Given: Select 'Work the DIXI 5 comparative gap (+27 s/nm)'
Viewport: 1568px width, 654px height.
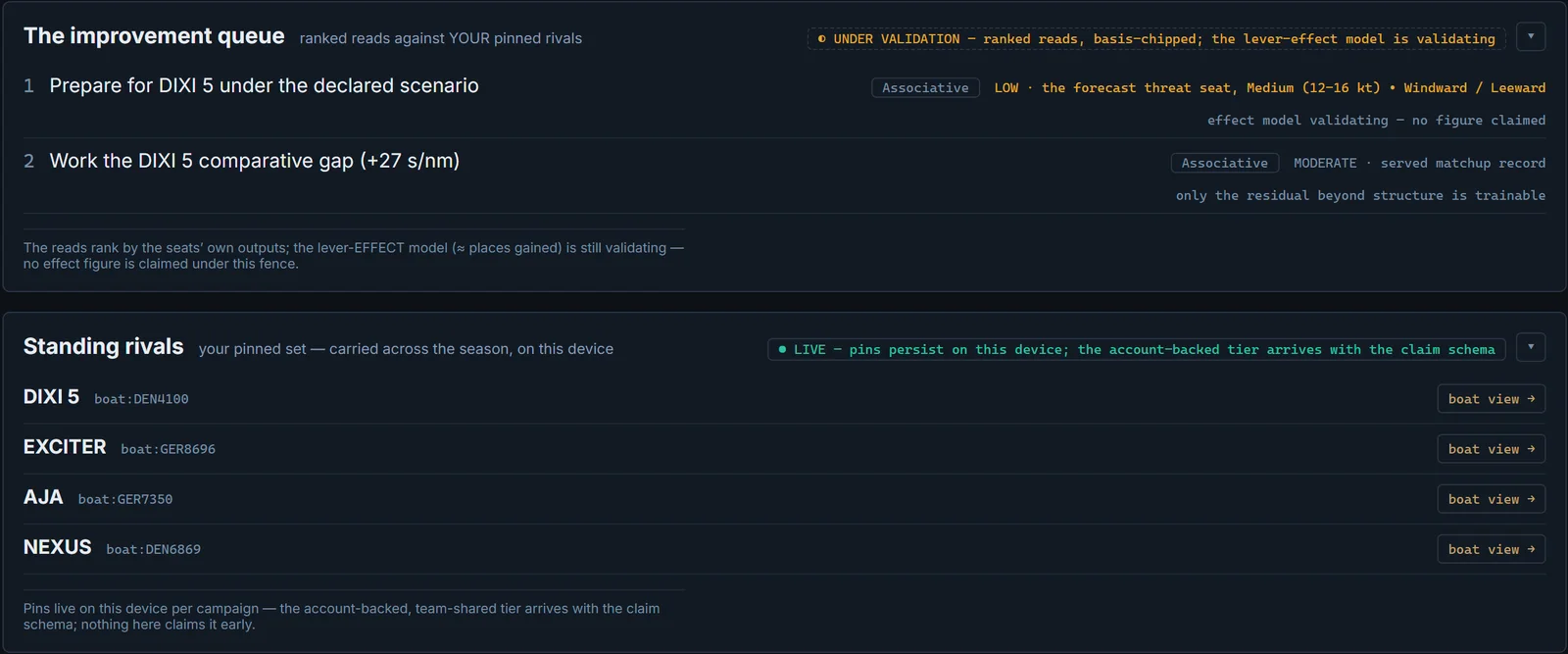Looking at the screenshot, I should 254,161.
